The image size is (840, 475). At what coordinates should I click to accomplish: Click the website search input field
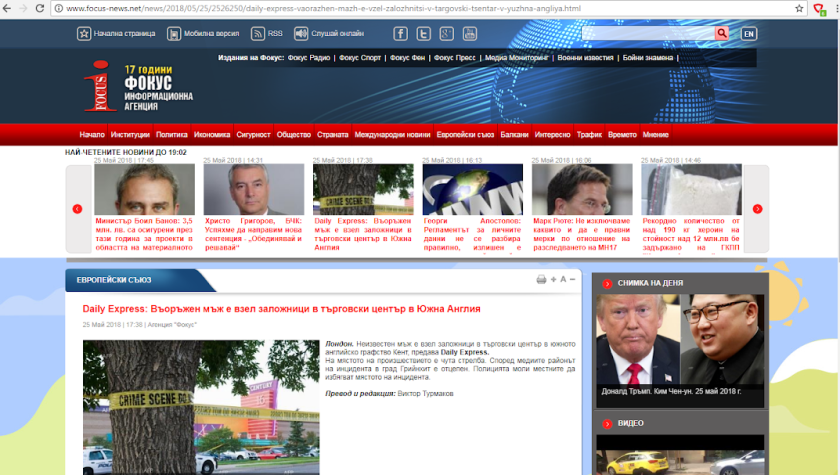point(647,33)
